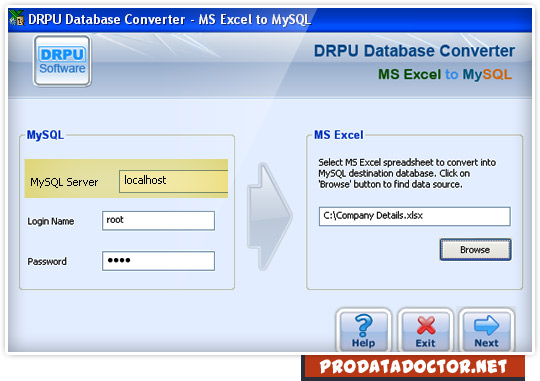
Task: Click the 'Password' label
Action: click(47, 261)
